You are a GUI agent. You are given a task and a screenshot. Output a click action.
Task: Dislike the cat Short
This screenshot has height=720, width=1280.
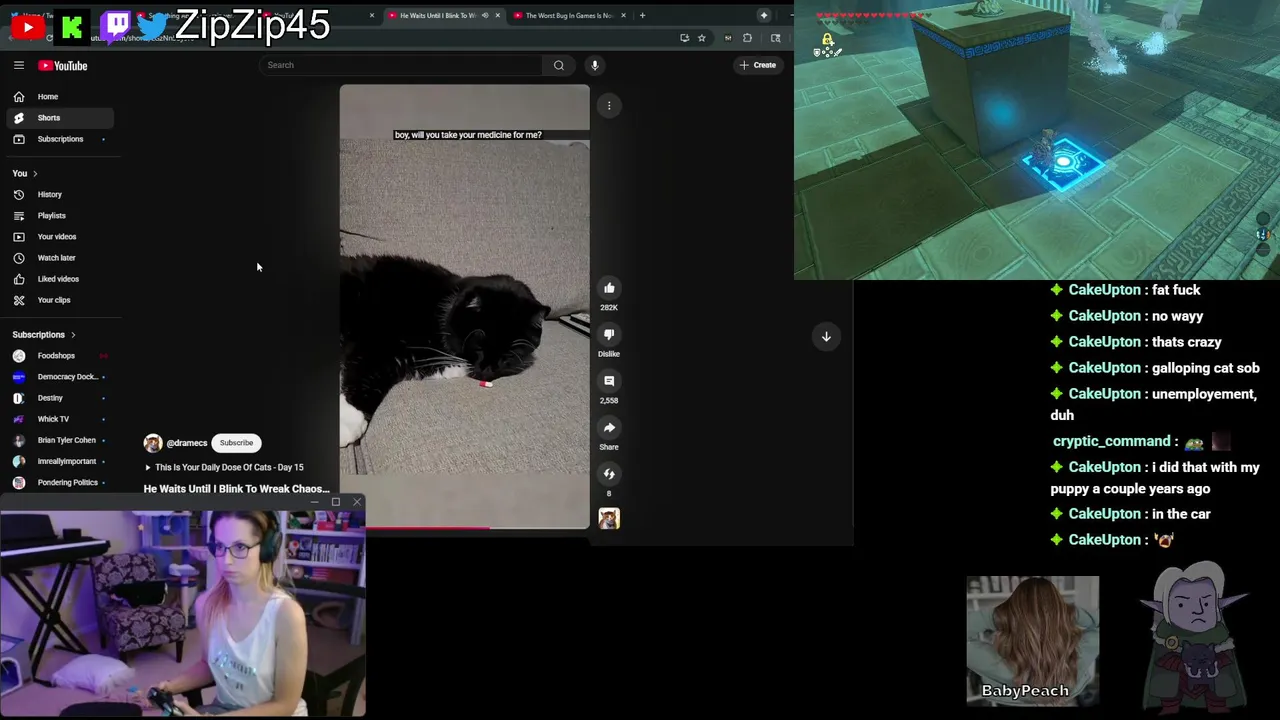[x=609, y=334]
